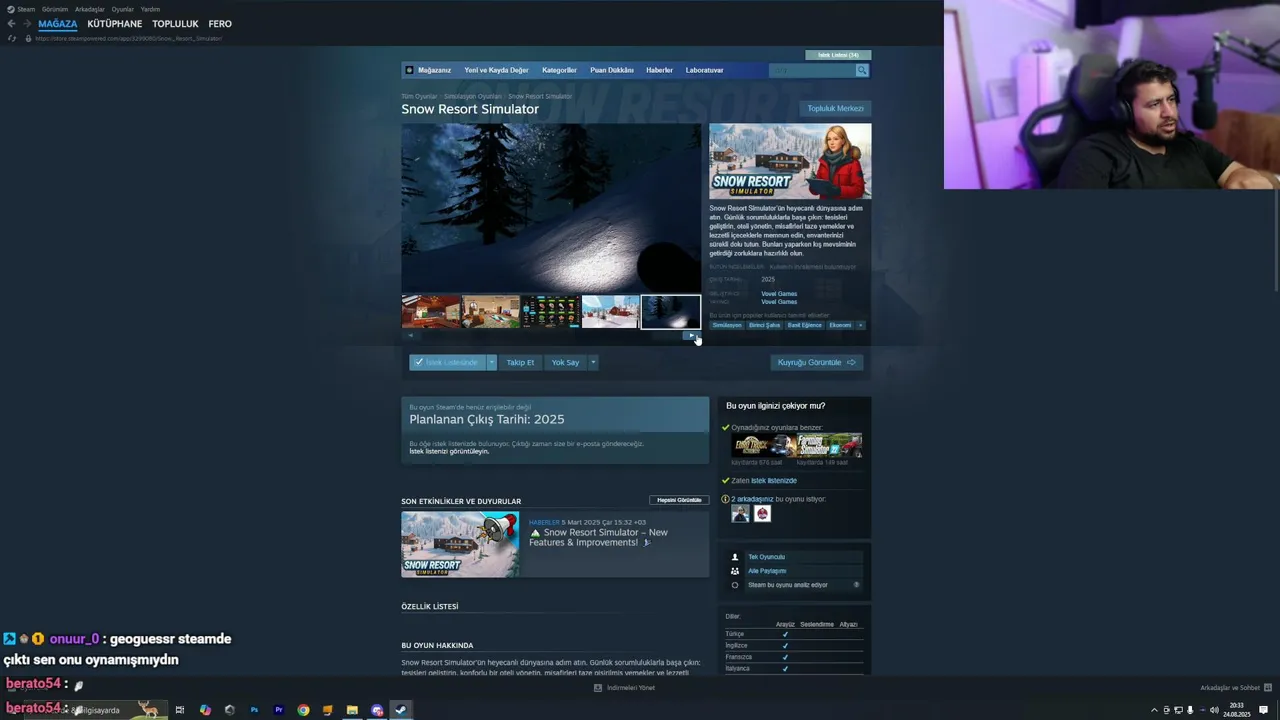Viewport: 1280px width, 720px height.
Task: Open the second friend avatar with red logo
Action: coord(762,513)
